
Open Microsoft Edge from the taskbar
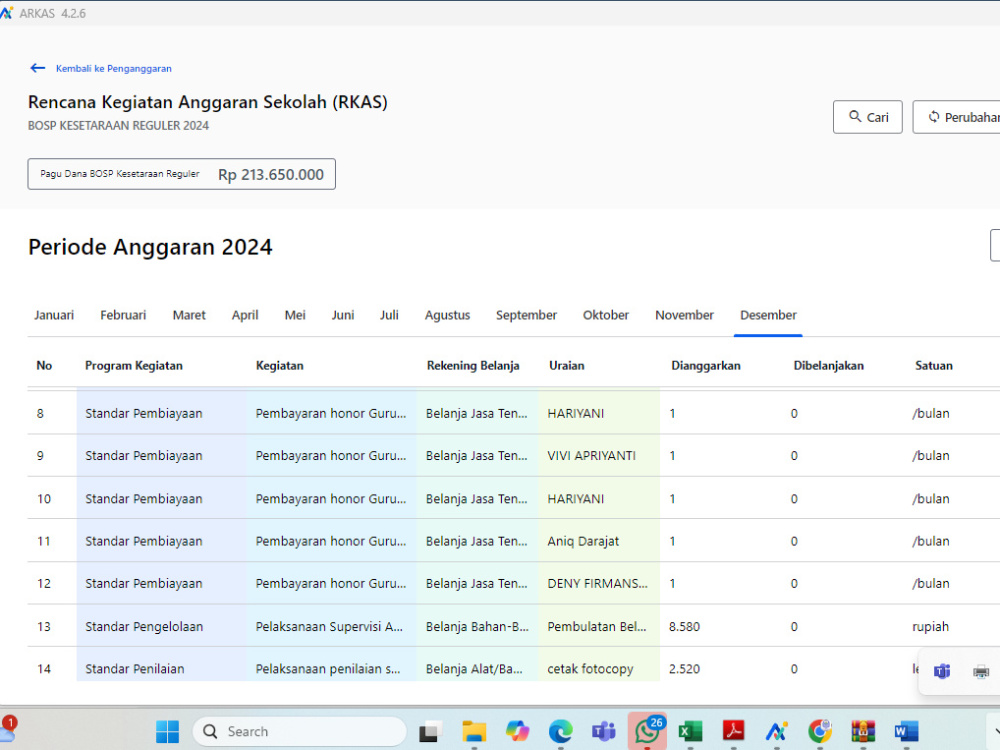(x=561, y=732)
